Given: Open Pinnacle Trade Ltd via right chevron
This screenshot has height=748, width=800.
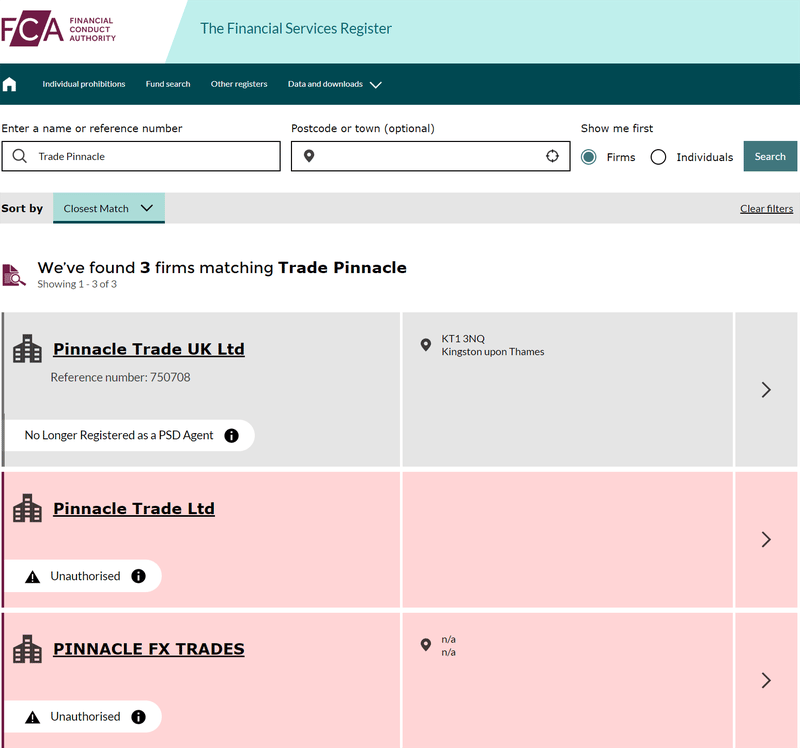Looking at the screenshot, I should tap(766, 539).
